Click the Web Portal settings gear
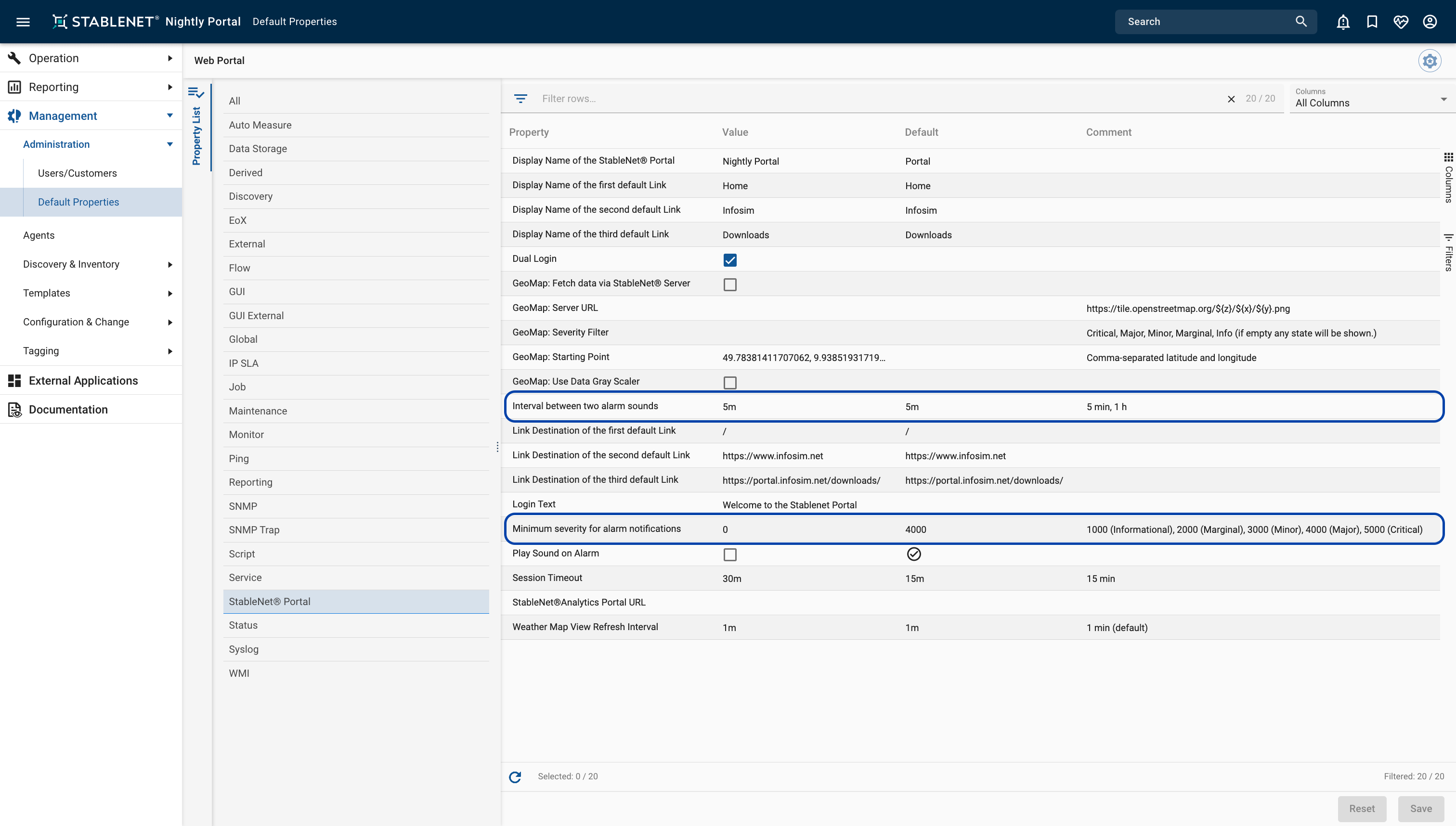 (x=1430, y=61)
